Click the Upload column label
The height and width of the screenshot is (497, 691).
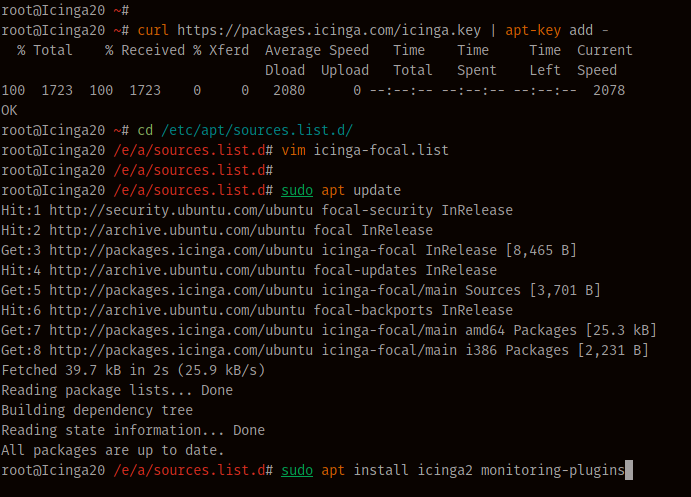tap(345, 70)
